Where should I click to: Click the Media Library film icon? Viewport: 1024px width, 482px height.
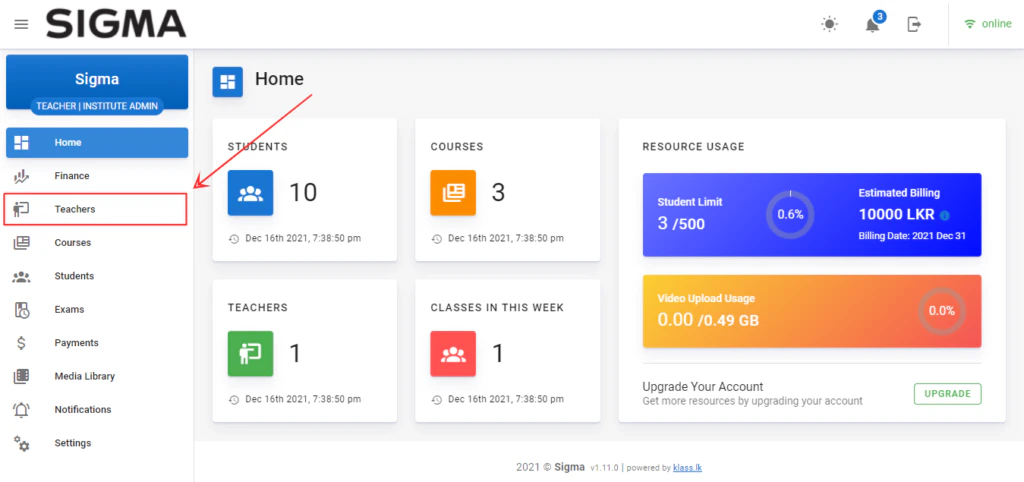pos(22,376)
